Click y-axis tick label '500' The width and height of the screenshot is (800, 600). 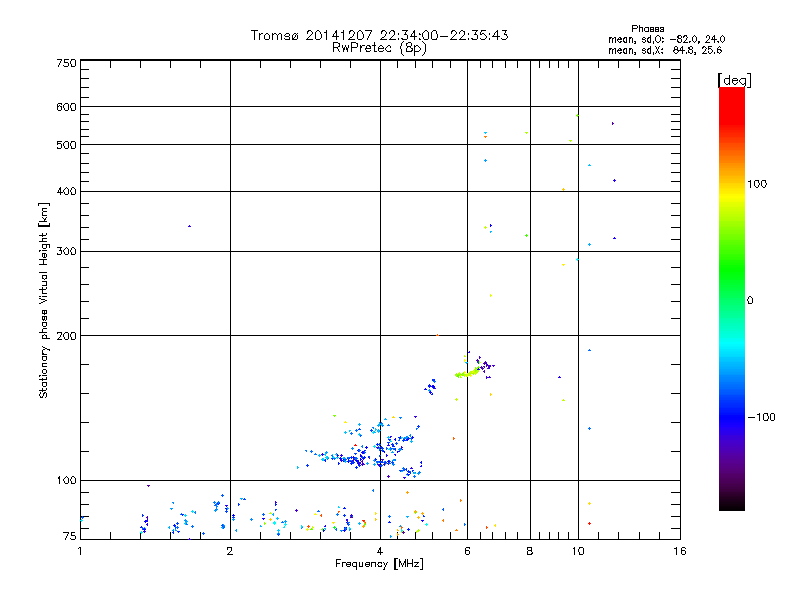click(66, 145)
